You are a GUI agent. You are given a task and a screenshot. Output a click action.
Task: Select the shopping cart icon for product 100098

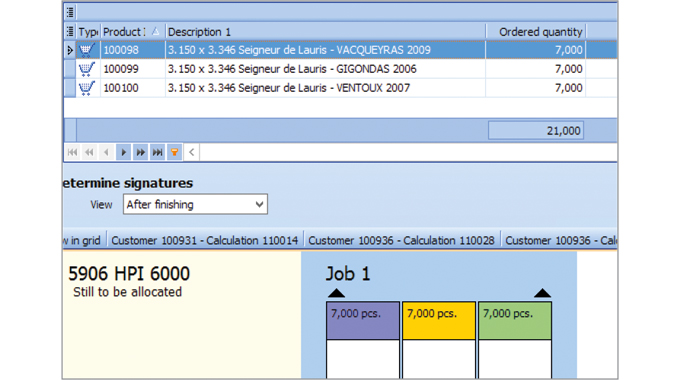pyautogui.click(x=87, y=50)
